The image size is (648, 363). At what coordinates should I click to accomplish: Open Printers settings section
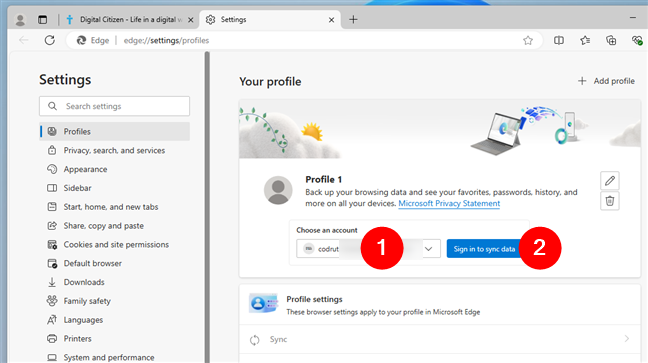(x=114, y=339)
